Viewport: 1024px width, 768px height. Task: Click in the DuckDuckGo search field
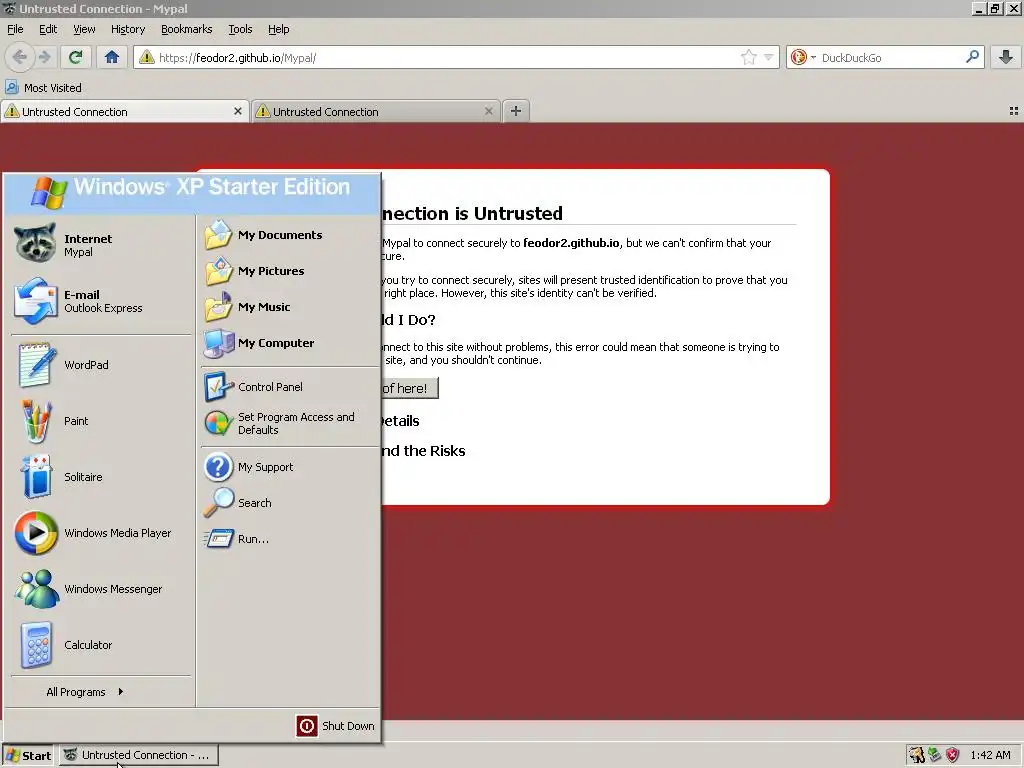tap(891, 57)
